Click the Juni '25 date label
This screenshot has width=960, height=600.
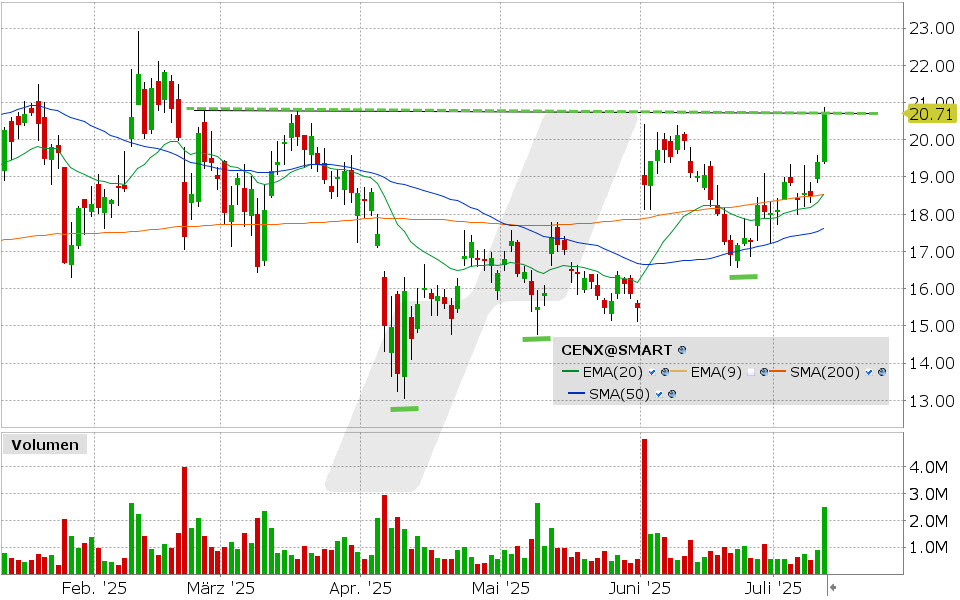640,588
